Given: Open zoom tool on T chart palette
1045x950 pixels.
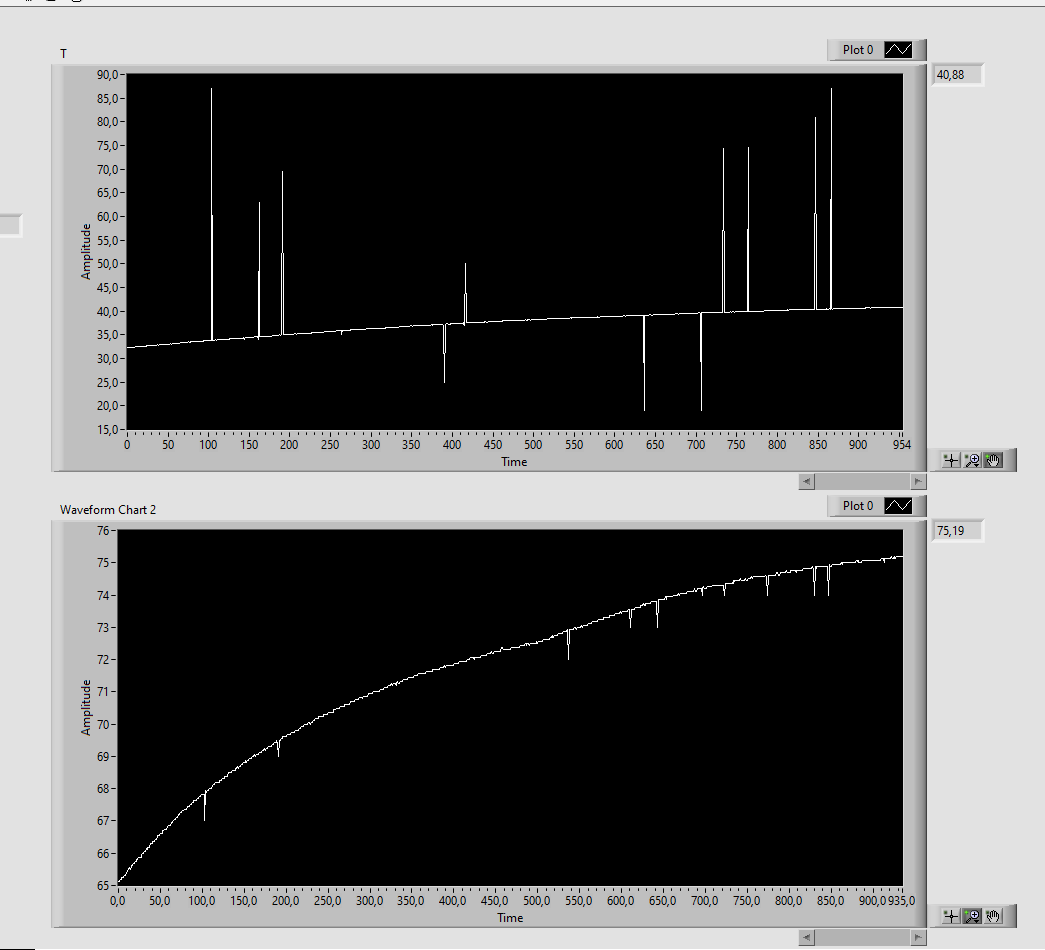Looking at the screenshot, I should coord(972,460).
